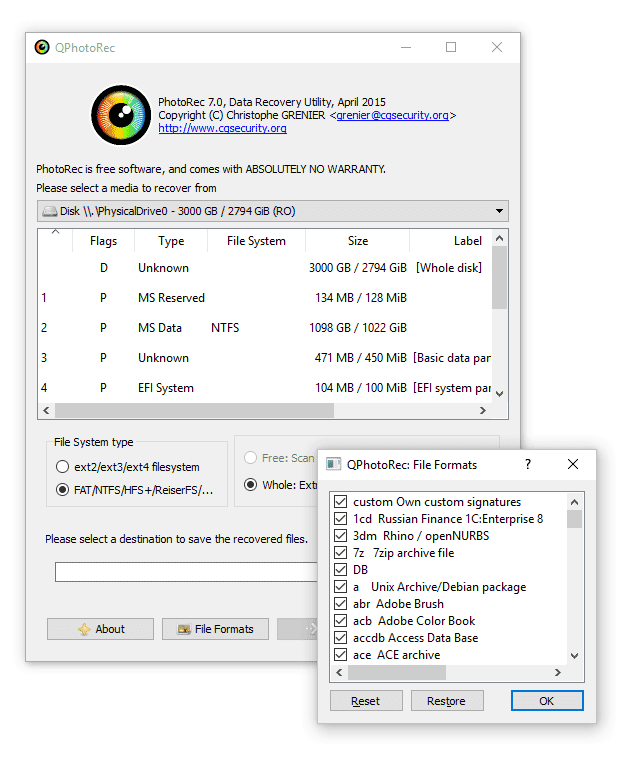Click the help question mark in File Formats dialog
The width and height of the screenshot is (628, 759).
[x=528, y=465]
